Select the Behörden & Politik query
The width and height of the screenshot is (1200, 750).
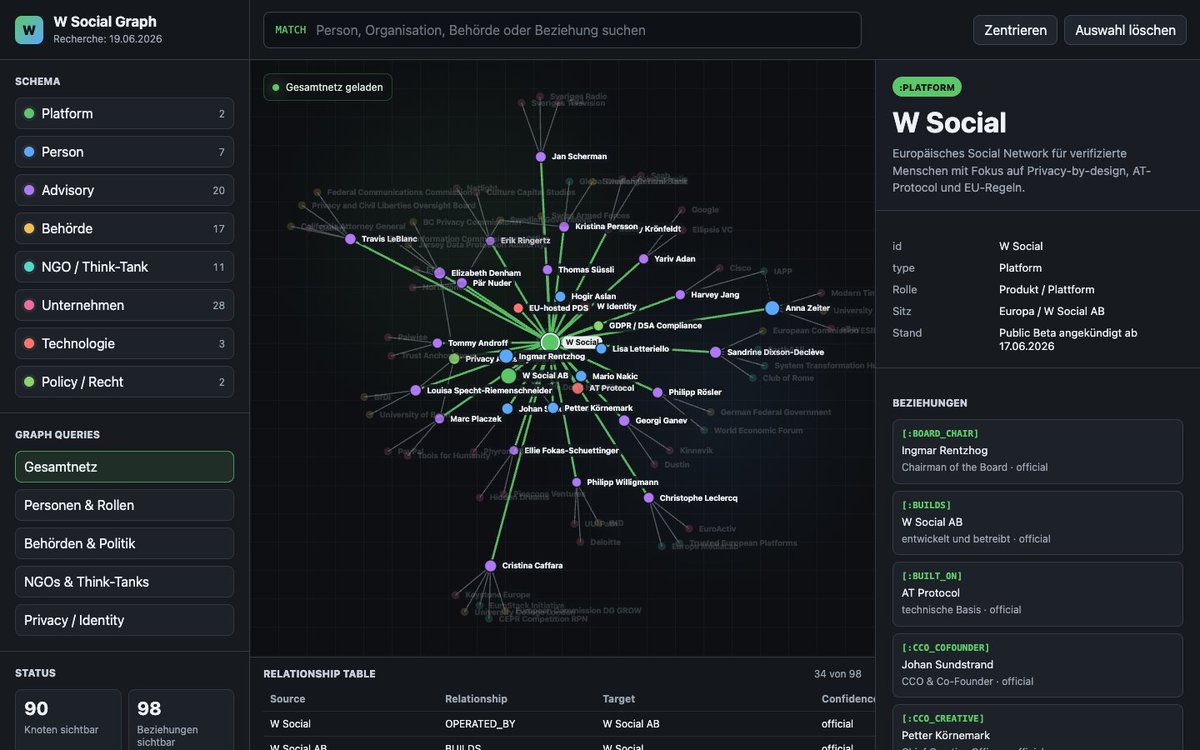click(124, 544)
